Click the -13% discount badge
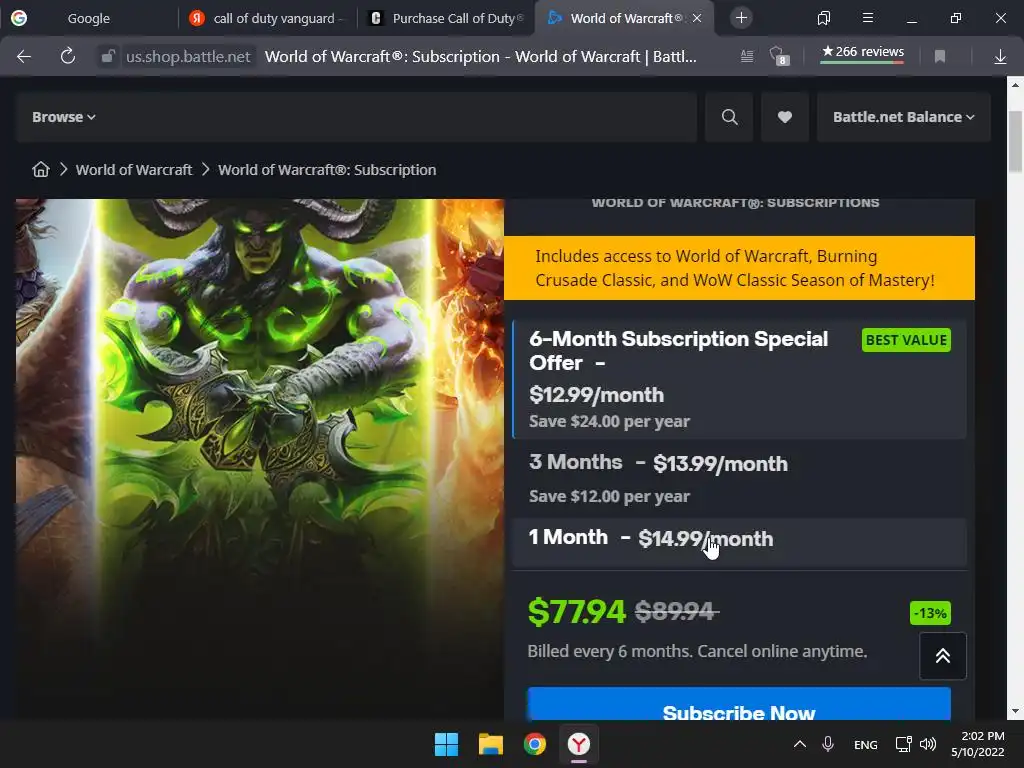 [930, 613]
